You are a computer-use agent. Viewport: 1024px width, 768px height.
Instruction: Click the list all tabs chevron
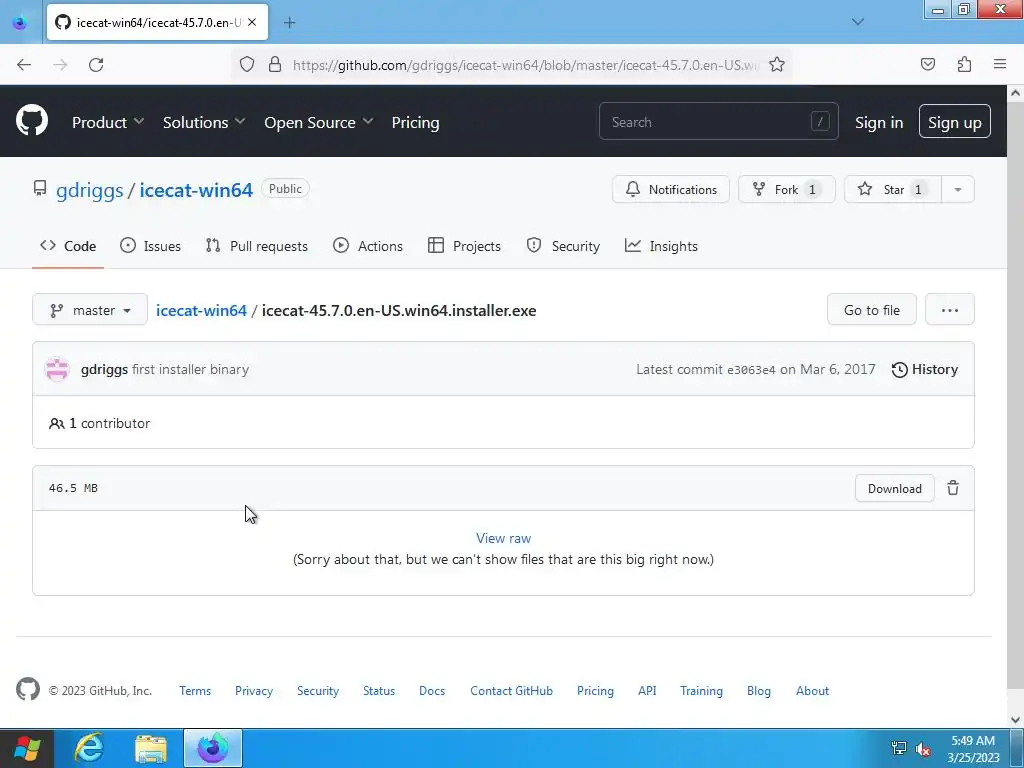coord(857,22)
